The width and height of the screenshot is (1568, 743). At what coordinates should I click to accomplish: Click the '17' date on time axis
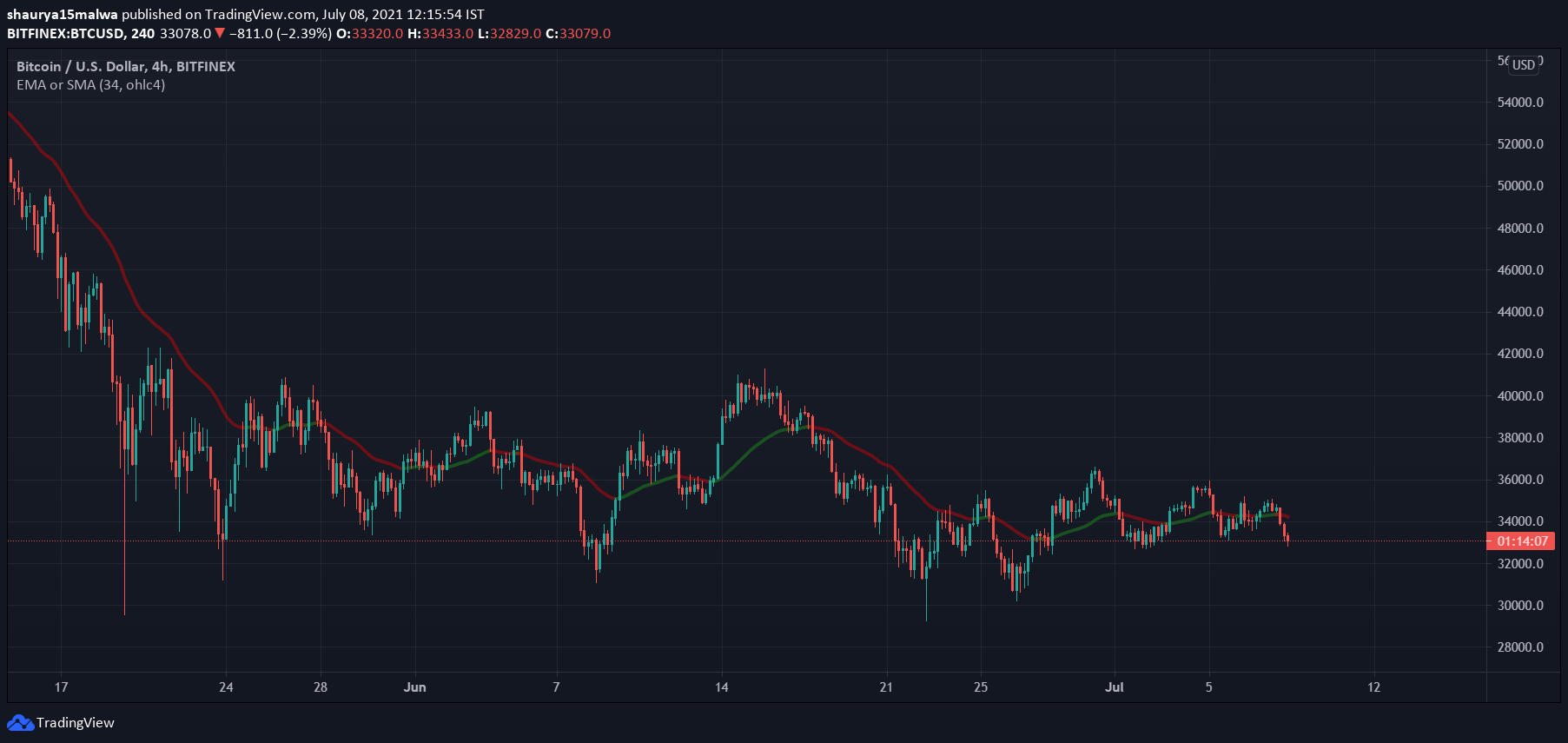(x=61, y=687)
